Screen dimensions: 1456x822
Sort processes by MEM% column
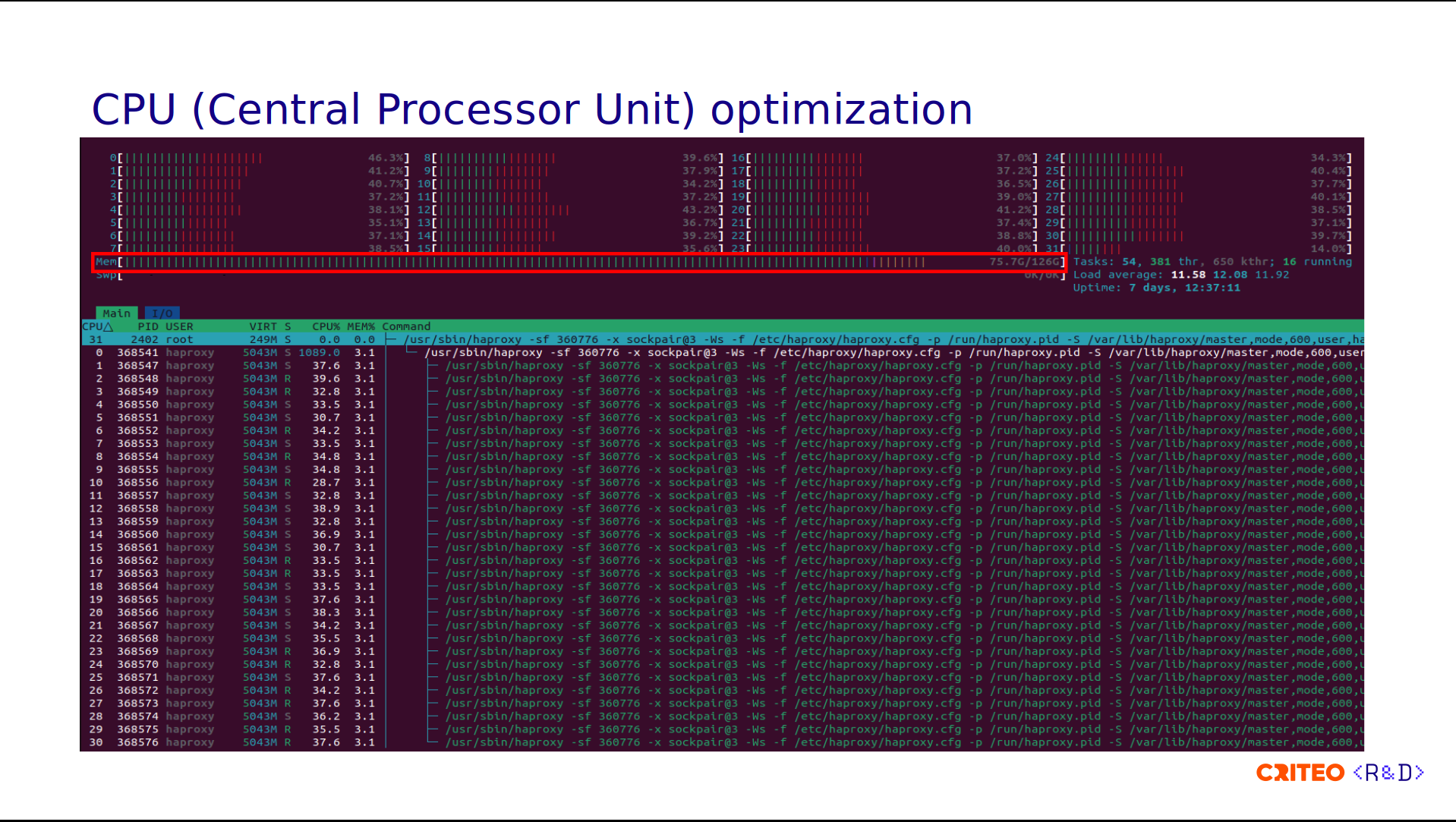pos(361,326)
